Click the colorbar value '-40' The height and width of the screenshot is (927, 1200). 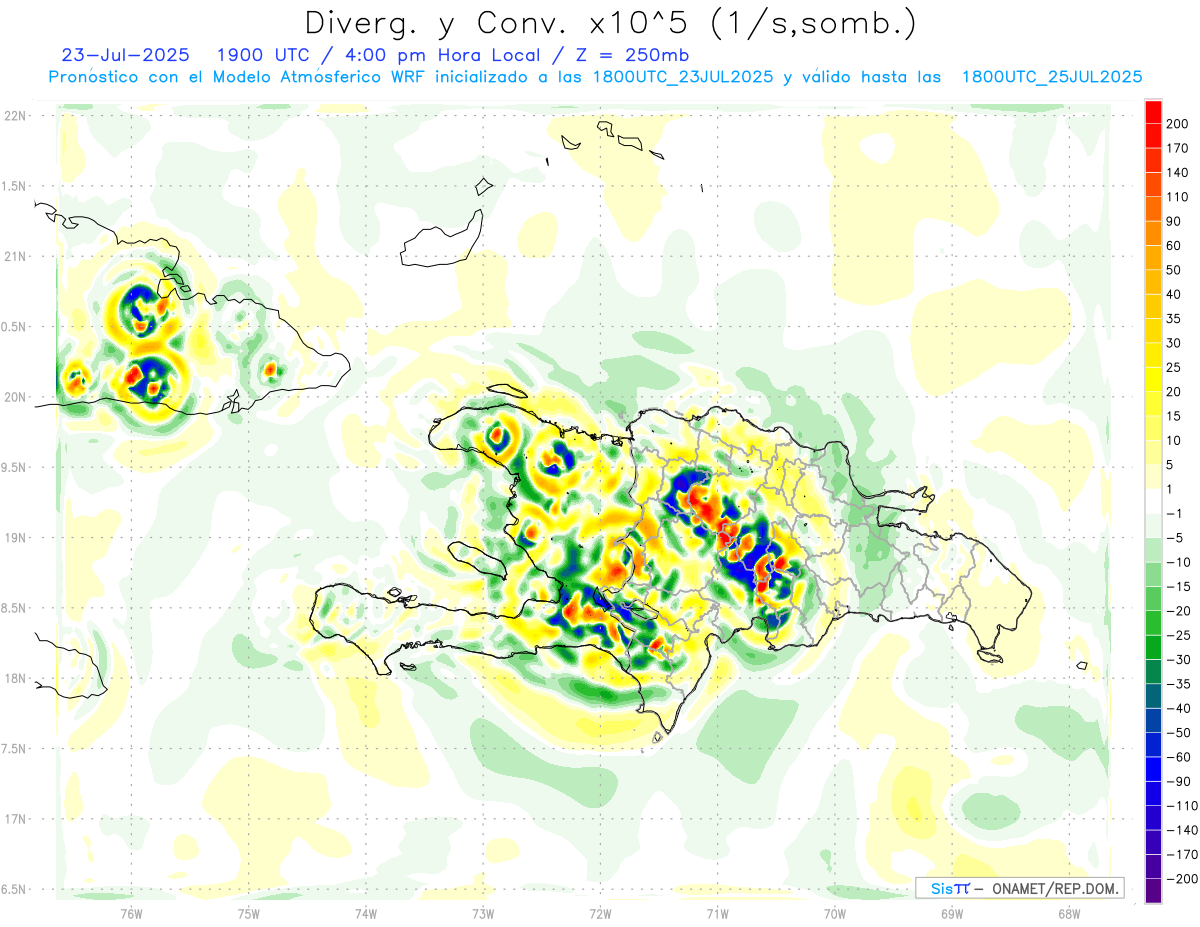[1178, 708]
